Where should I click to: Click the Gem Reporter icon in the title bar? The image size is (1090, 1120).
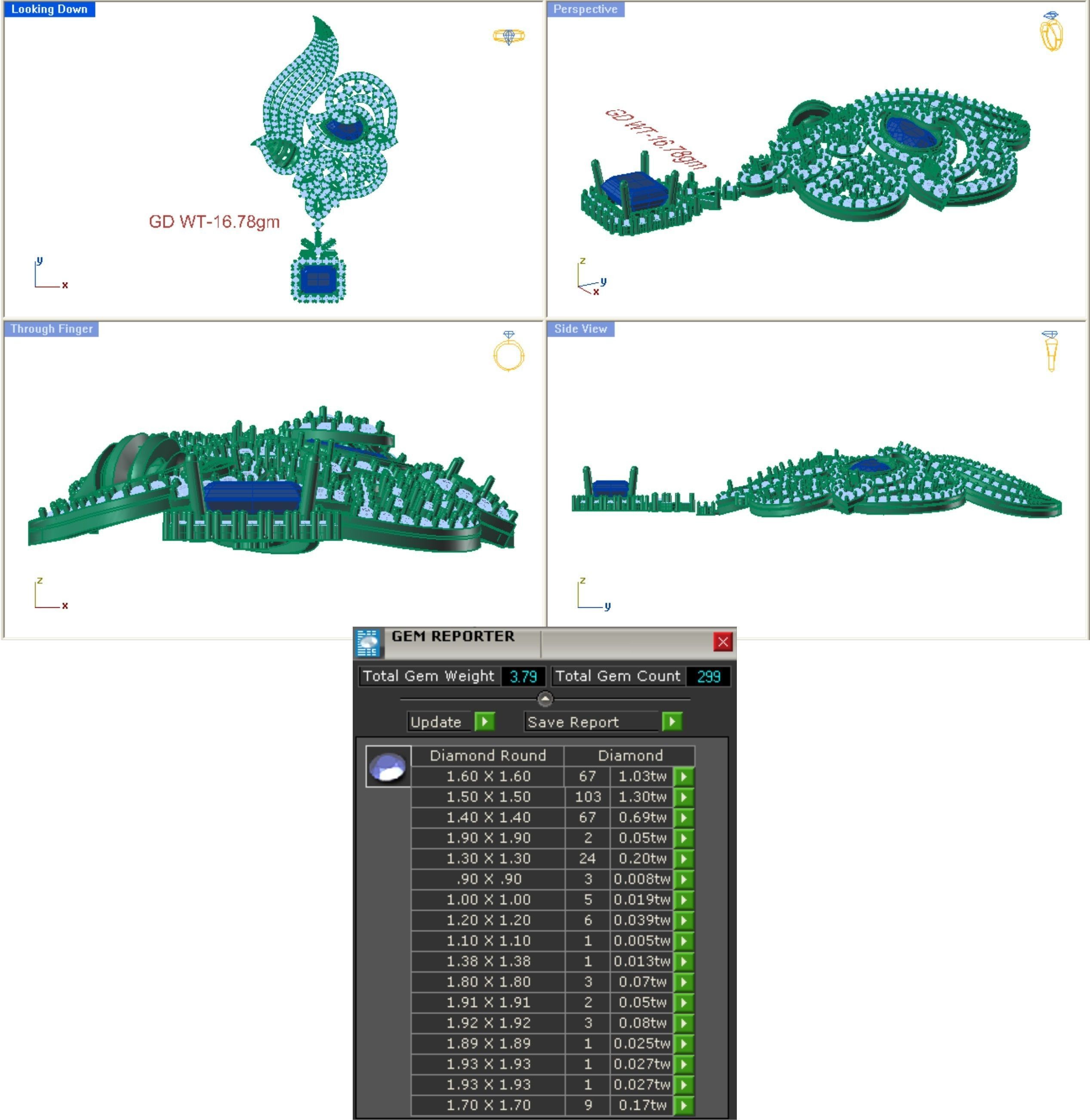pyautogui.click(x=367, y=643)
